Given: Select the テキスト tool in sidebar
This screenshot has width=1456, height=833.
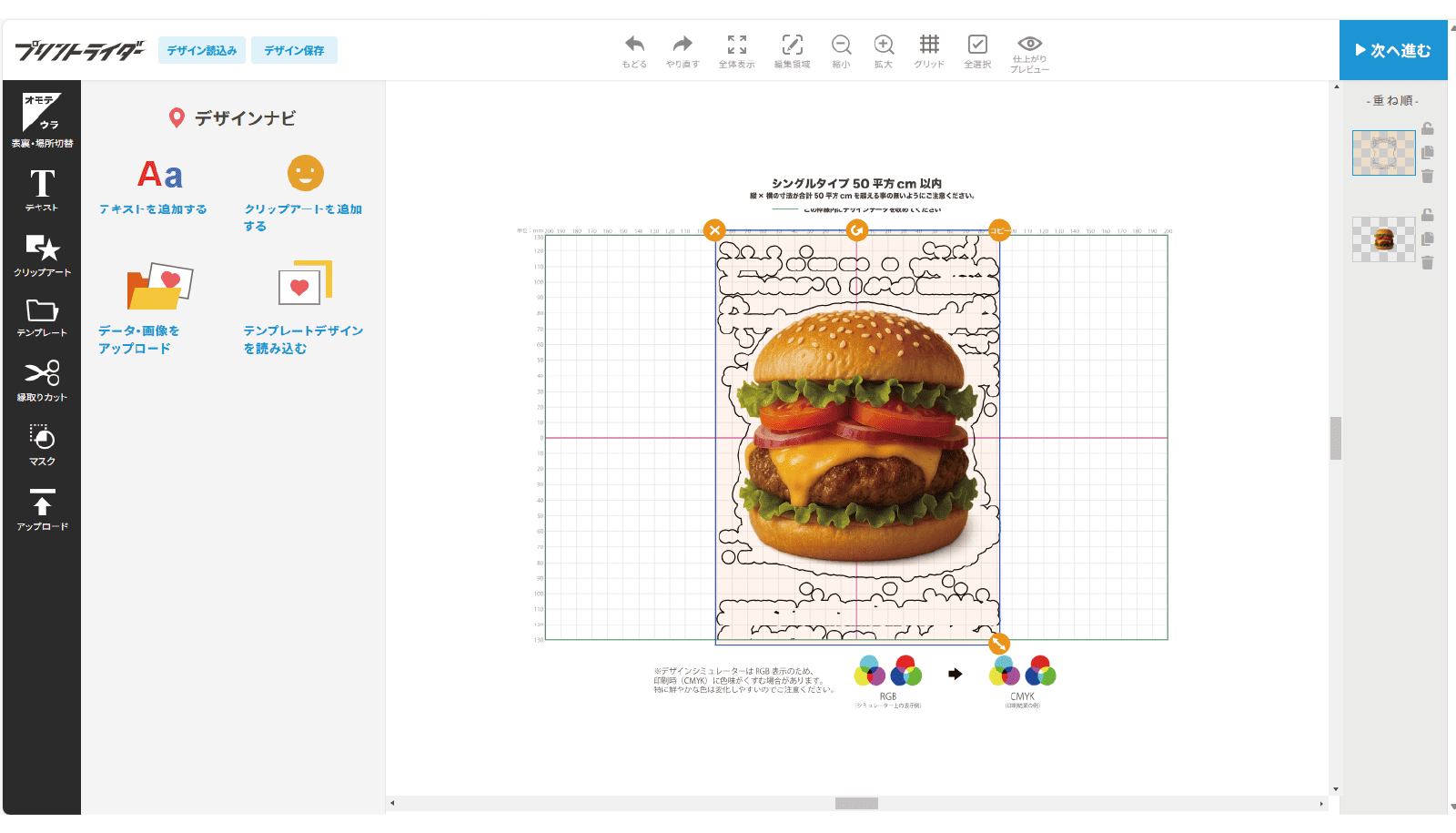Looking at the screenshot, I should tap(42, 189).
